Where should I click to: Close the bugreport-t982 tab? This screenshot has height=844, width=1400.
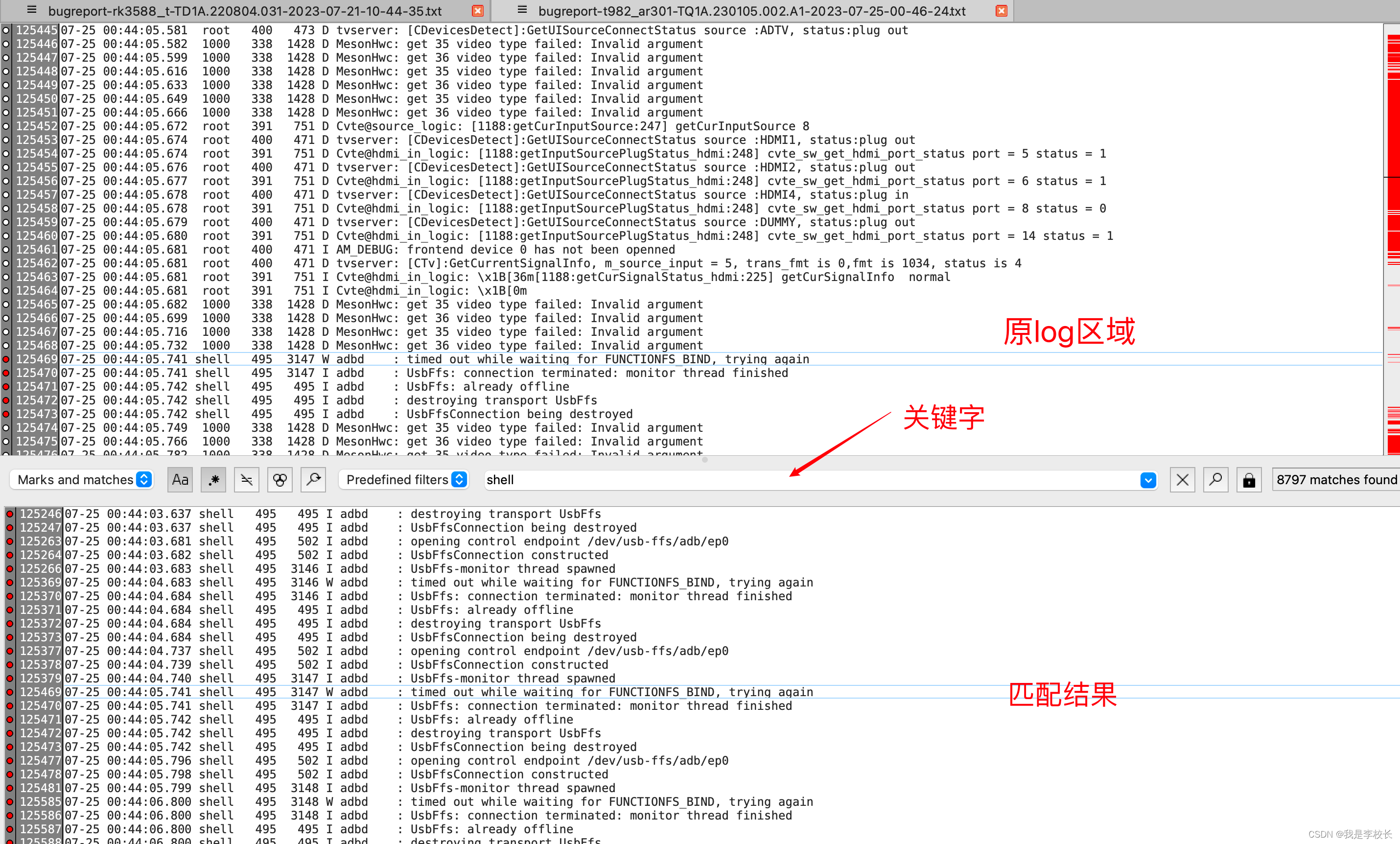tap(1002, 10)
